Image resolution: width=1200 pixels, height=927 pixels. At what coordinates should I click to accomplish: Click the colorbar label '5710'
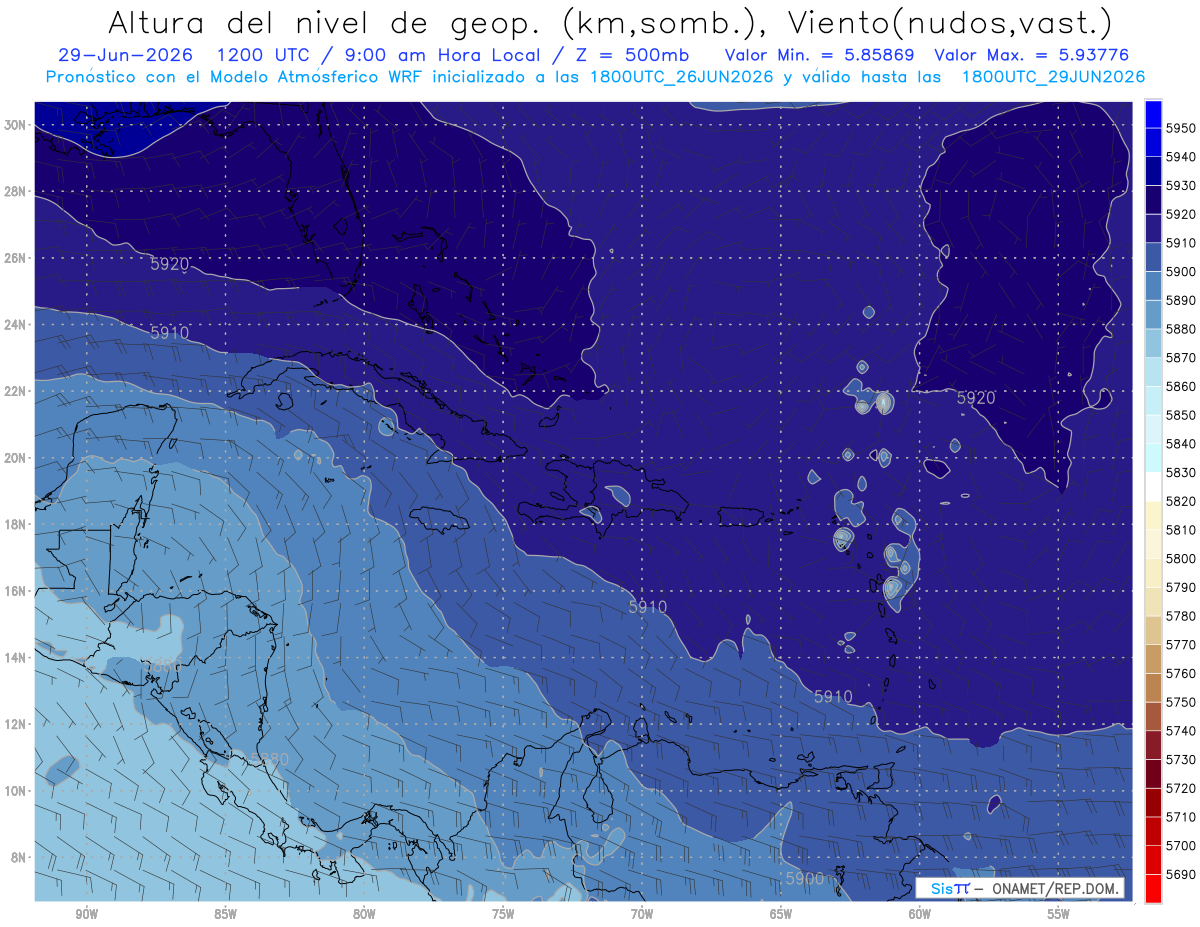coord(1180,816)
